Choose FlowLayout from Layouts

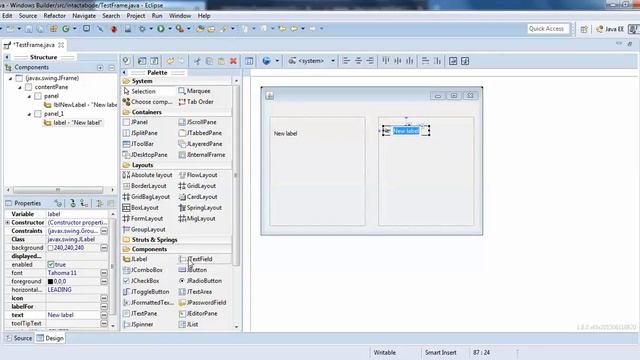point(198,175)
